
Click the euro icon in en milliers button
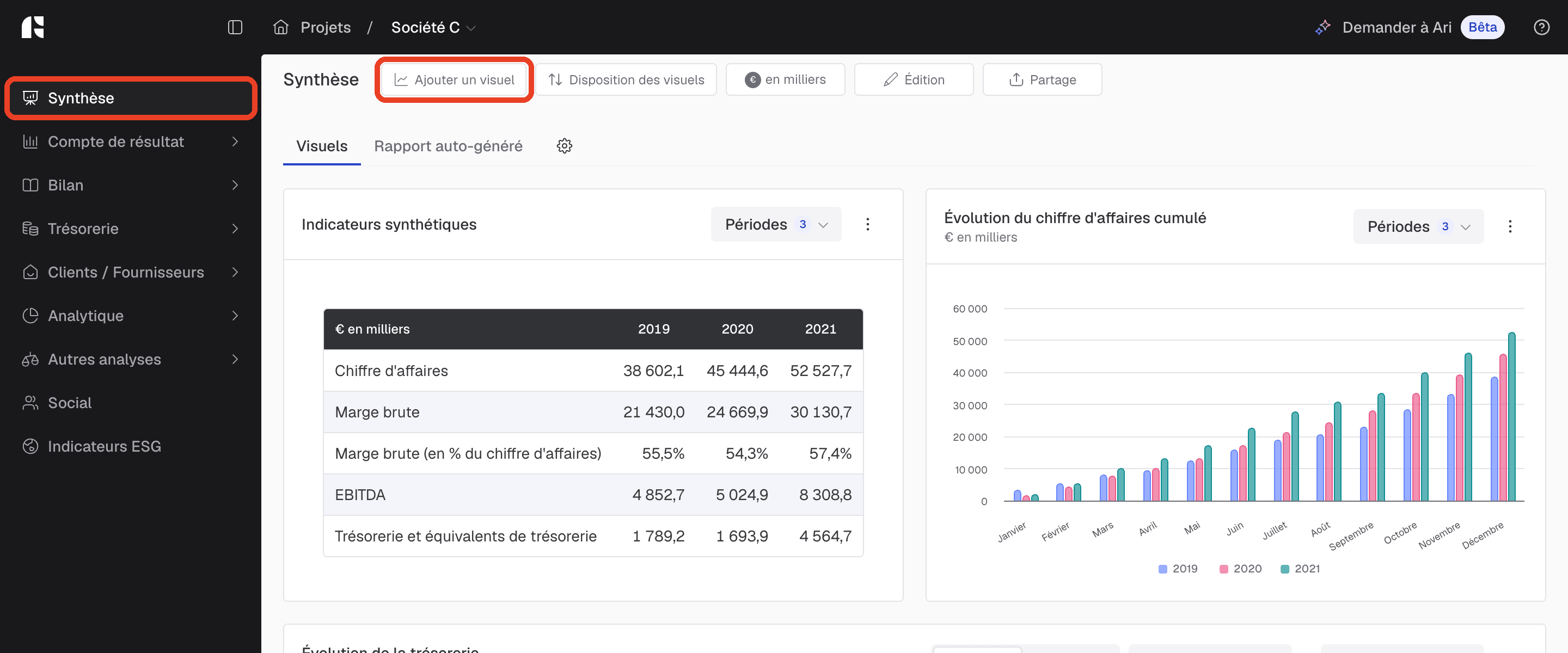click(752, 80)
